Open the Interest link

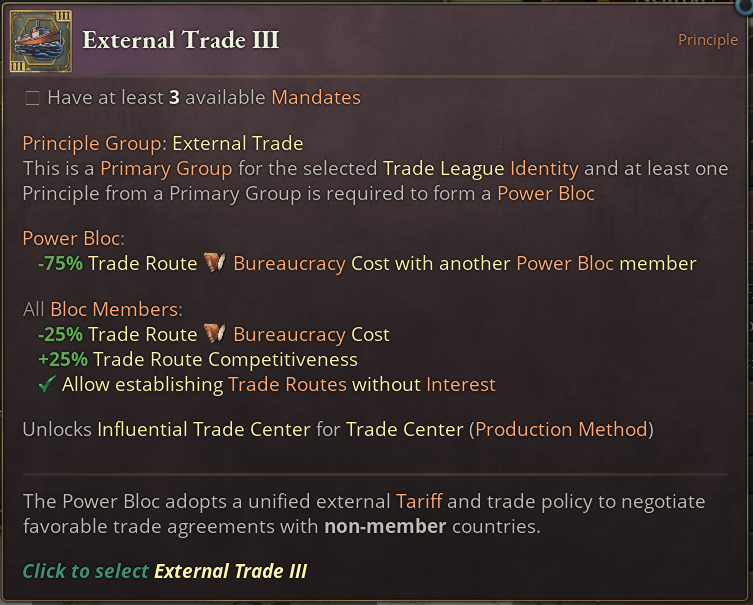tap(460, 384)
